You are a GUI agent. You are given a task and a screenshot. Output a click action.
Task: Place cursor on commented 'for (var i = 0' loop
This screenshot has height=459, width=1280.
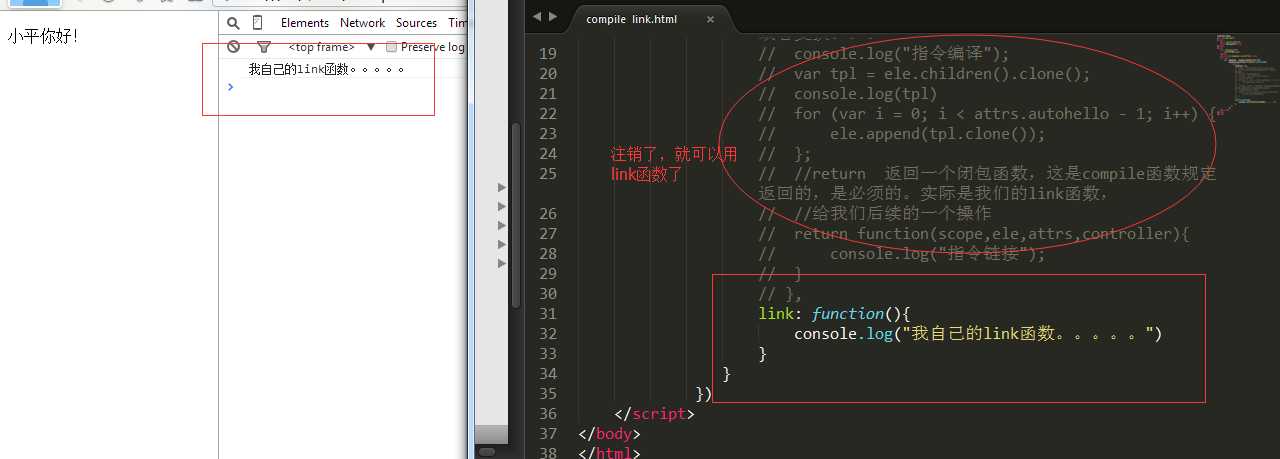click(x=986, y=113)
